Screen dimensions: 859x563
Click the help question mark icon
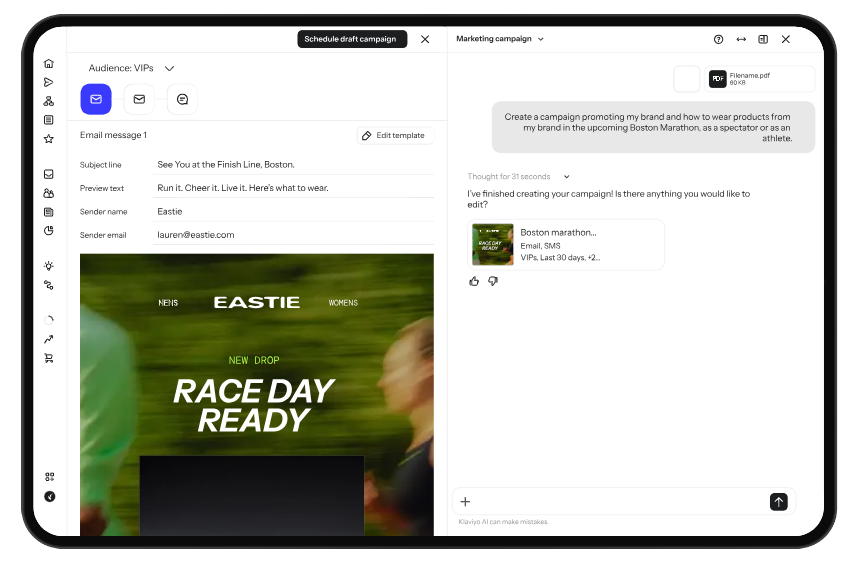pos(718,39)
